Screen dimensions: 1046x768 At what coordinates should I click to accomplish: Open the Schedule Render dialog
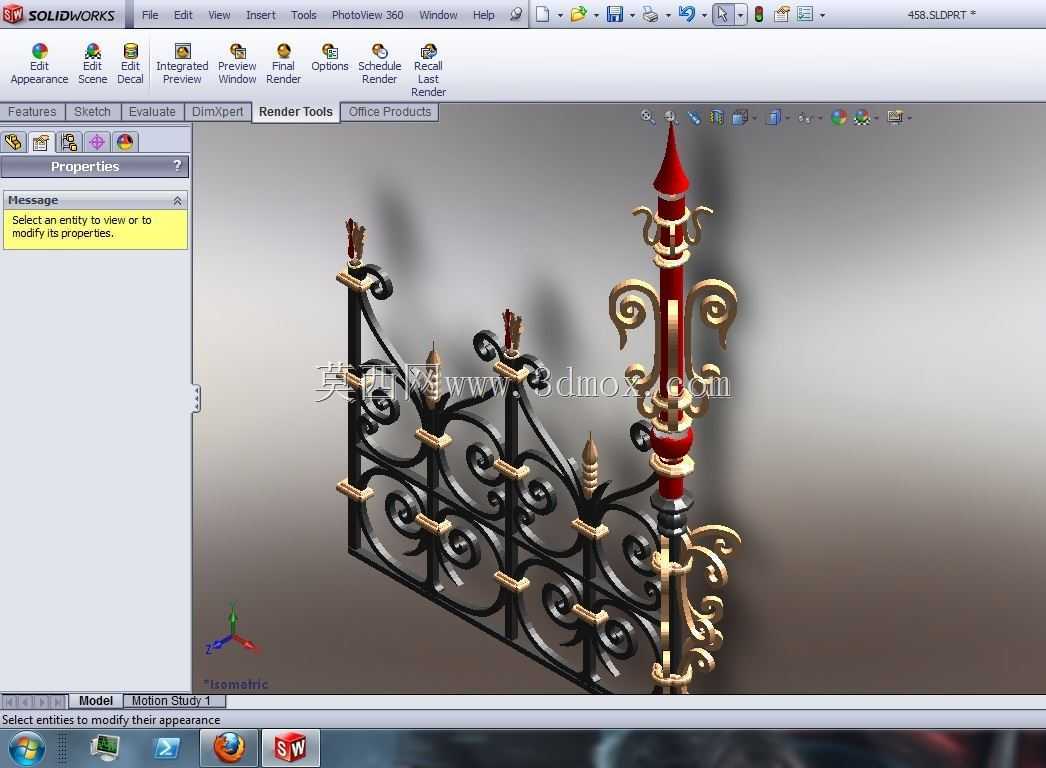point(380,64)
